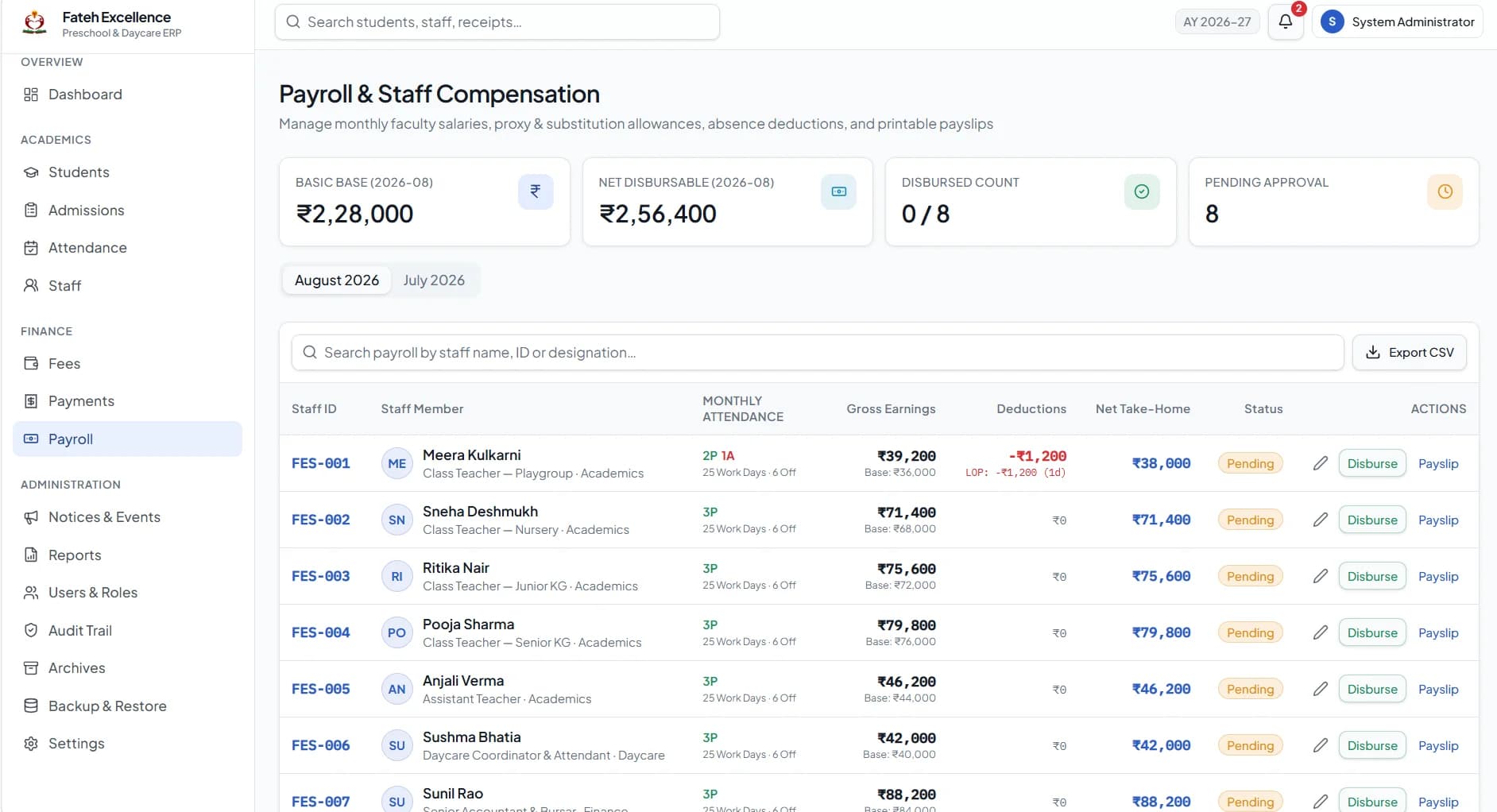Image resolution: width=1497 pixels, height=812 pixels.
Task: Click the PO avatar for Pooja Sharma
Action: click(396, 633)
